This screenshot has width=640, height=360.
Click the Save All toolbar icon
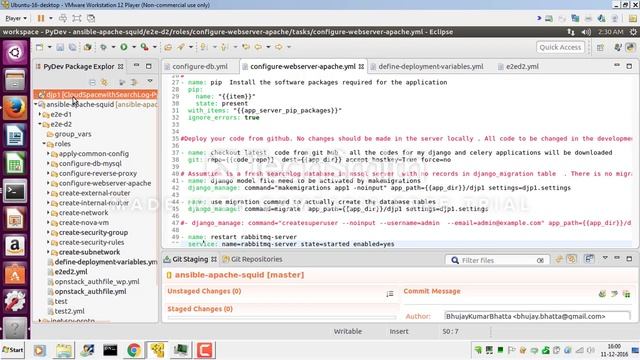(73, 47)
